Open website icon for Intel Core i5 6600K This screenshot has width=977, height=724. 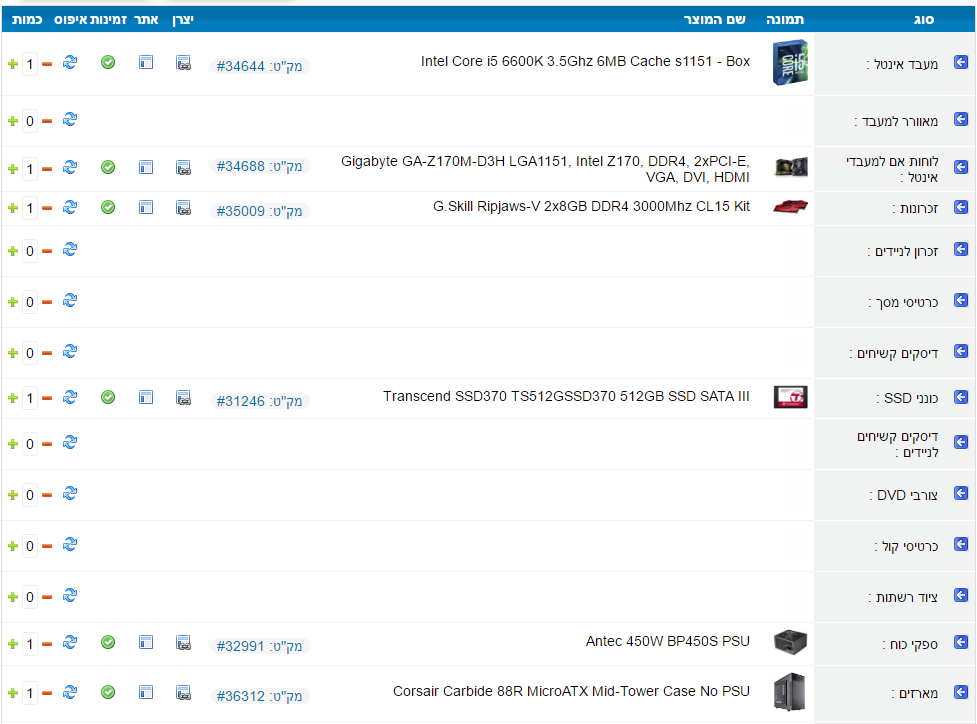coord(146,62)
